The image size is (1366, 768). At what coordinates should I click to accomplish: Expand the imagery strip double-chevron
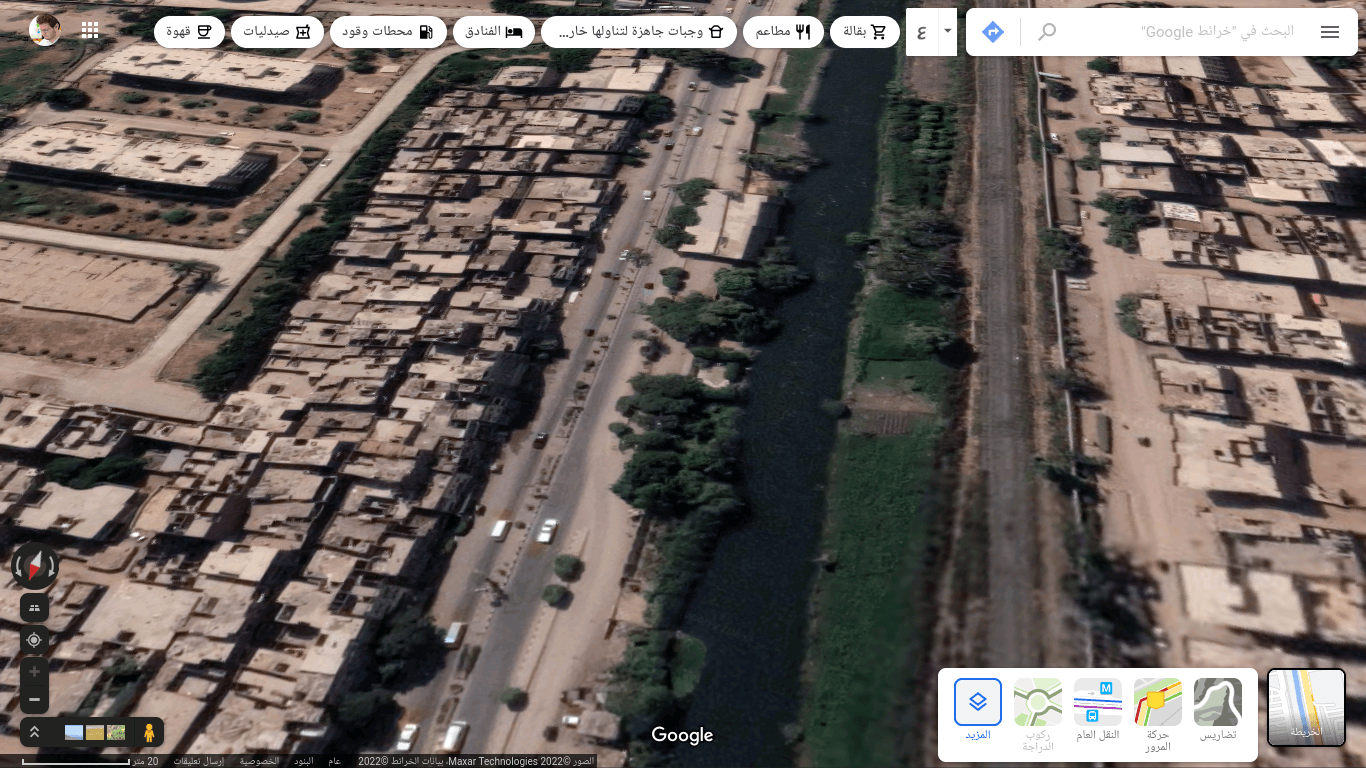(x=34, y=732)
